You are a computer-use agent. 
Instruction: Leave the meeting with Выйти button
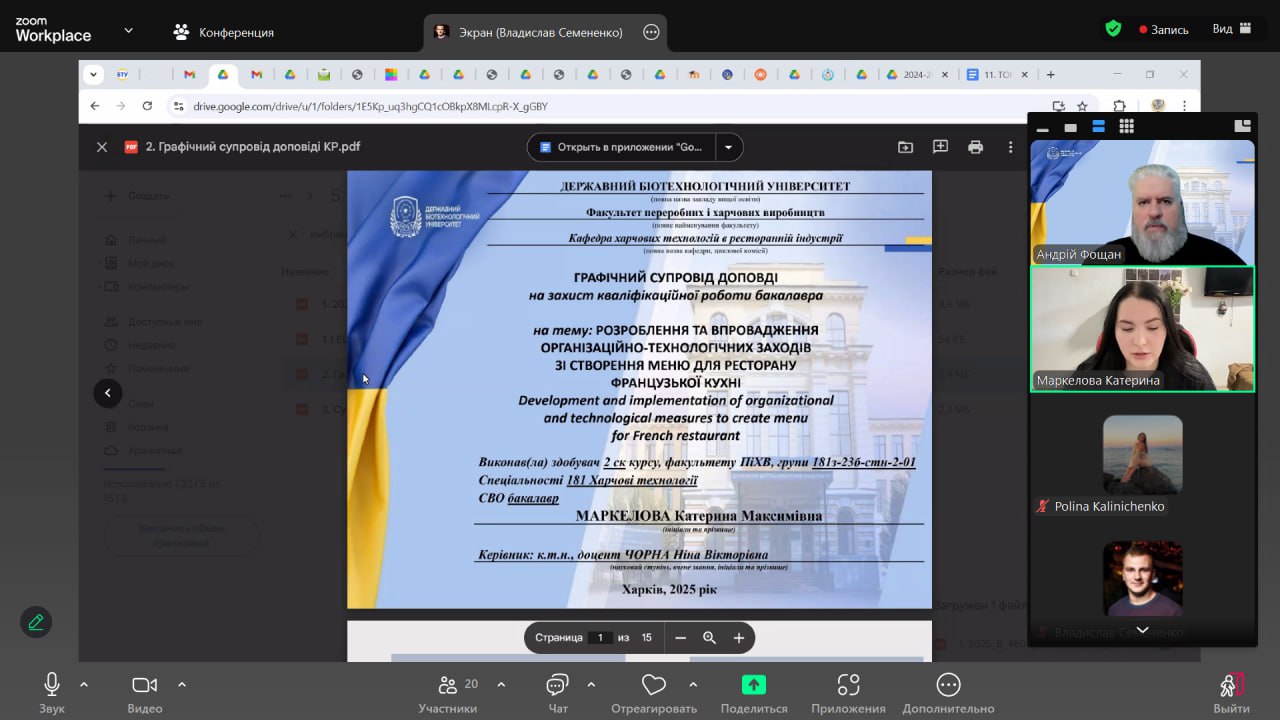(1231, 693)
